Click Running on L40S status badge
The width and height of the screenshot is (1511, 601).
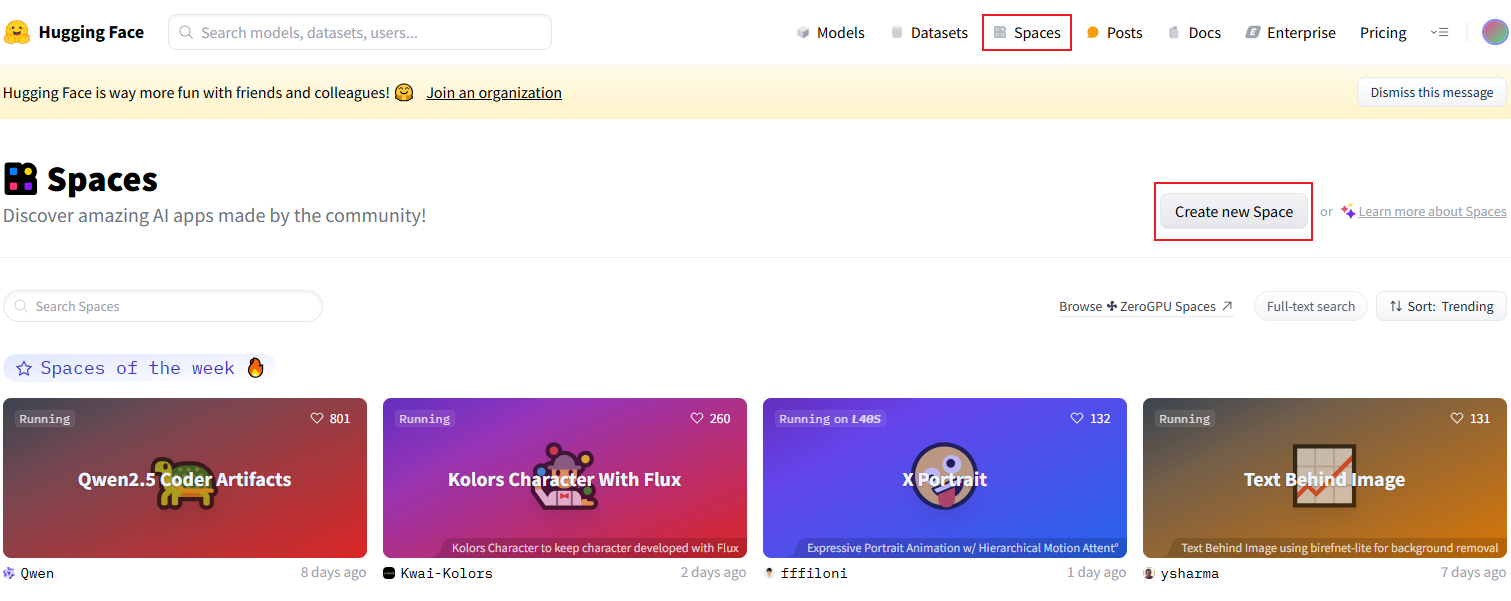(x=832, y=418)
